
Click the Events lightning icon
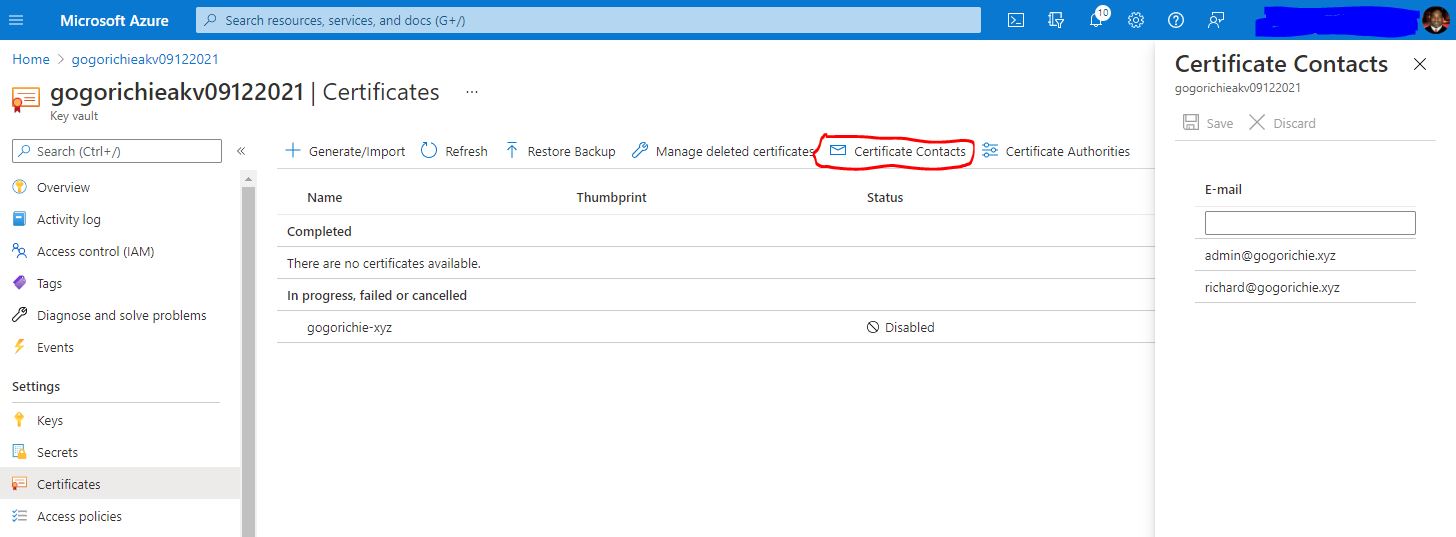tap(19, 347)
